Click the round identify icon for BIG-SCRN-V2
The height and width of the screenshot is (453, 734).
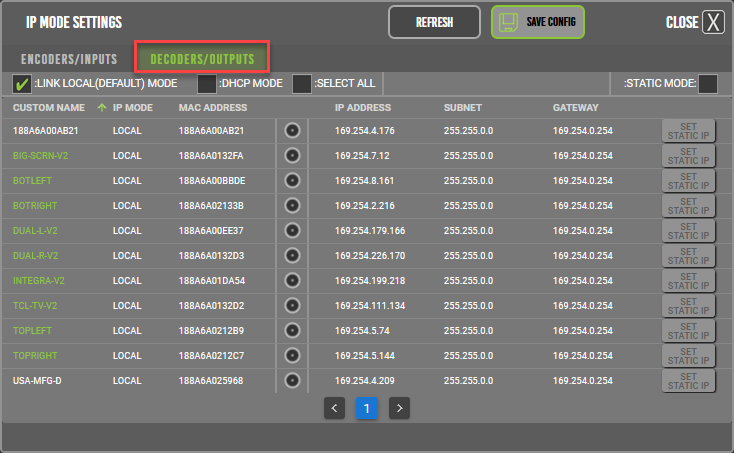292,156
